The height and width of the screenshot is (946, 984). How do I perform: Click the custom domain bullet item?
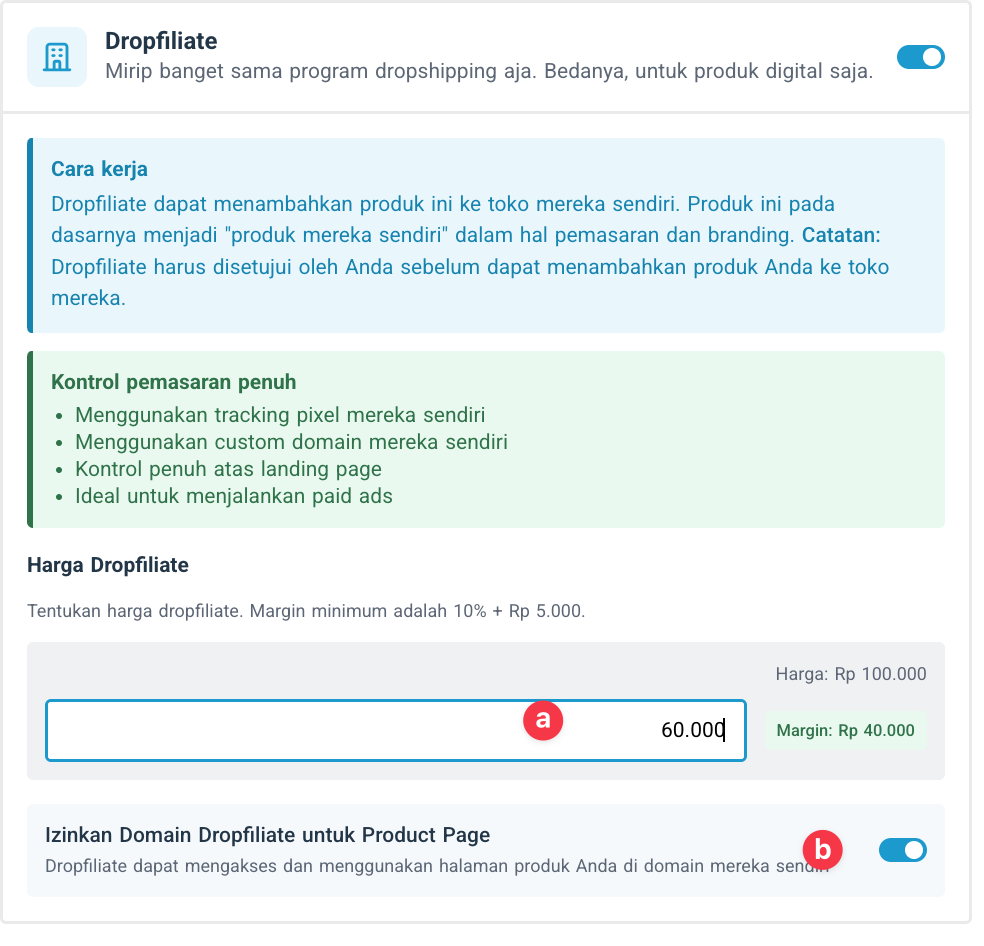291,442
